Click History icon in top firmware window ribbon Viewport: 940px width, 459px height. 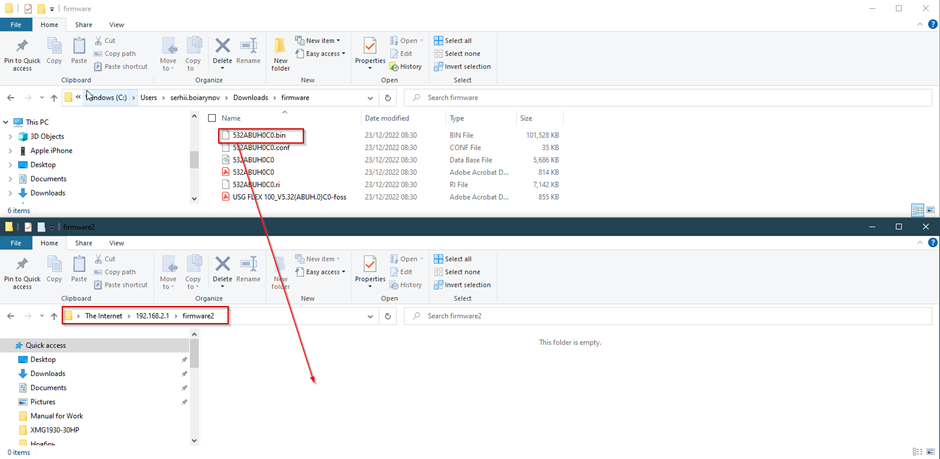click(410, 66)
